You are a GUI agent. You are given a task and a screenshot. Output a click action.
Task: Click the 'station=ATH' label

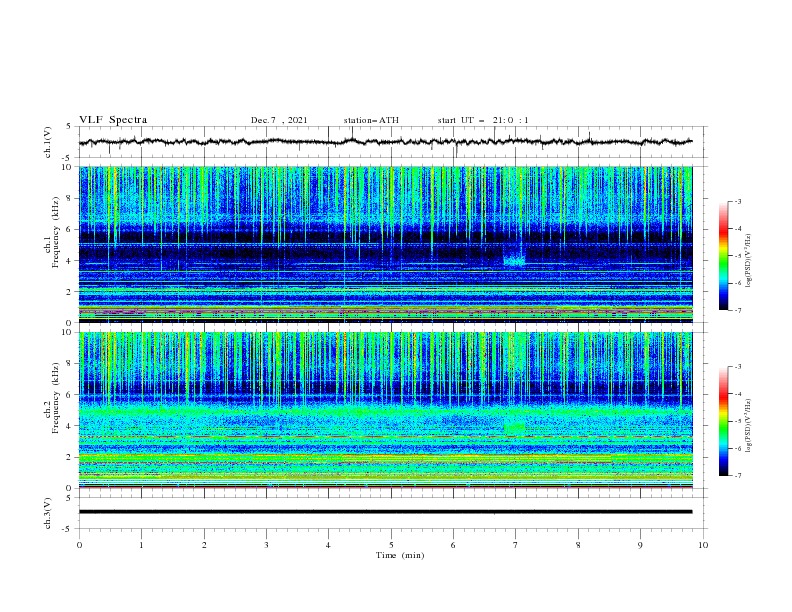[x=371, y=120]
